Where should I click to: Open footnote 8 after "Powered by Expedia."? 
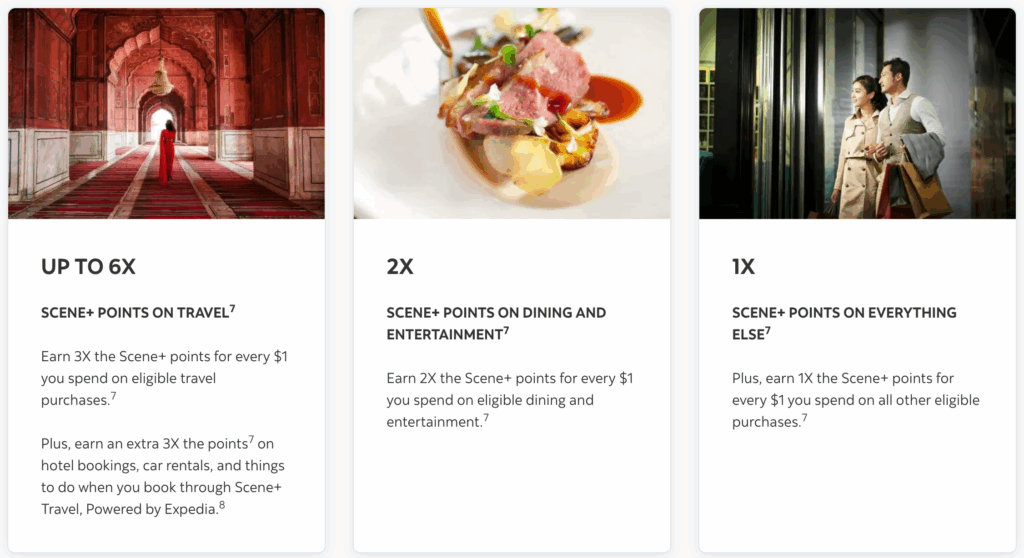221,505
